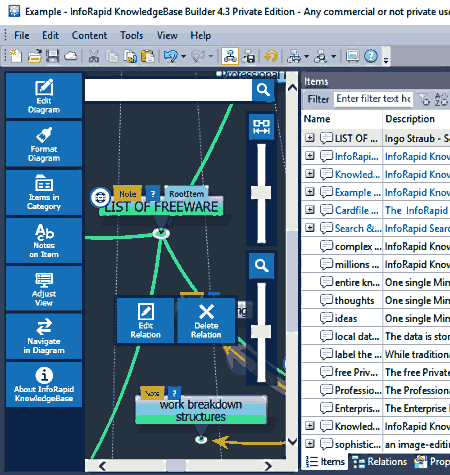Open the Print dropdown arrow
Screen dimensions: 450x475
(306, 56)
